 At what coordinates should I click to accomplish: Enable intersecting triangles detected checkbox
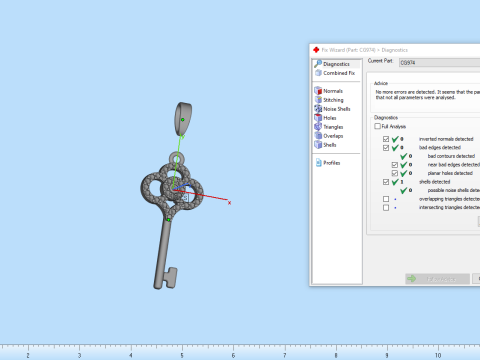pos(386,208)
